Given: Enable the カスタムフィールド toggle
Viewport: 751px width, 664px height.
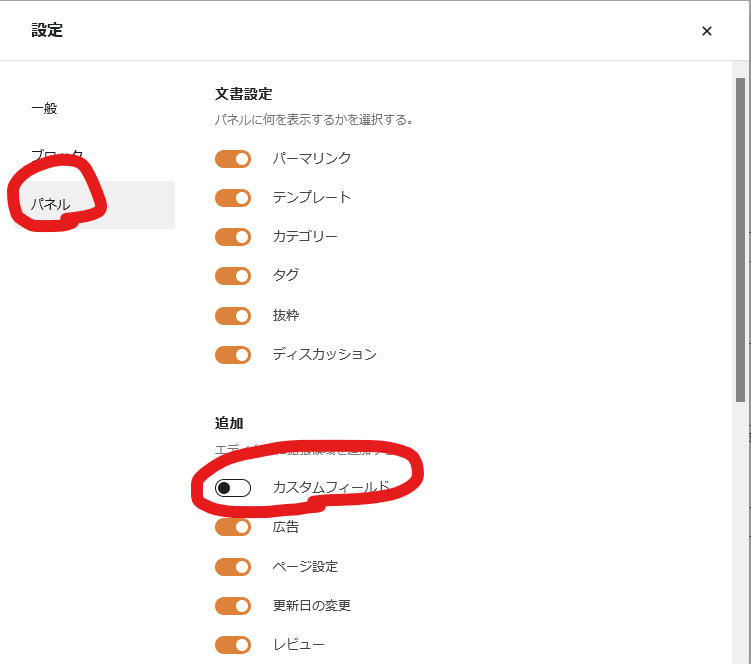Looking at the screenshot, I should pos(233,488).
